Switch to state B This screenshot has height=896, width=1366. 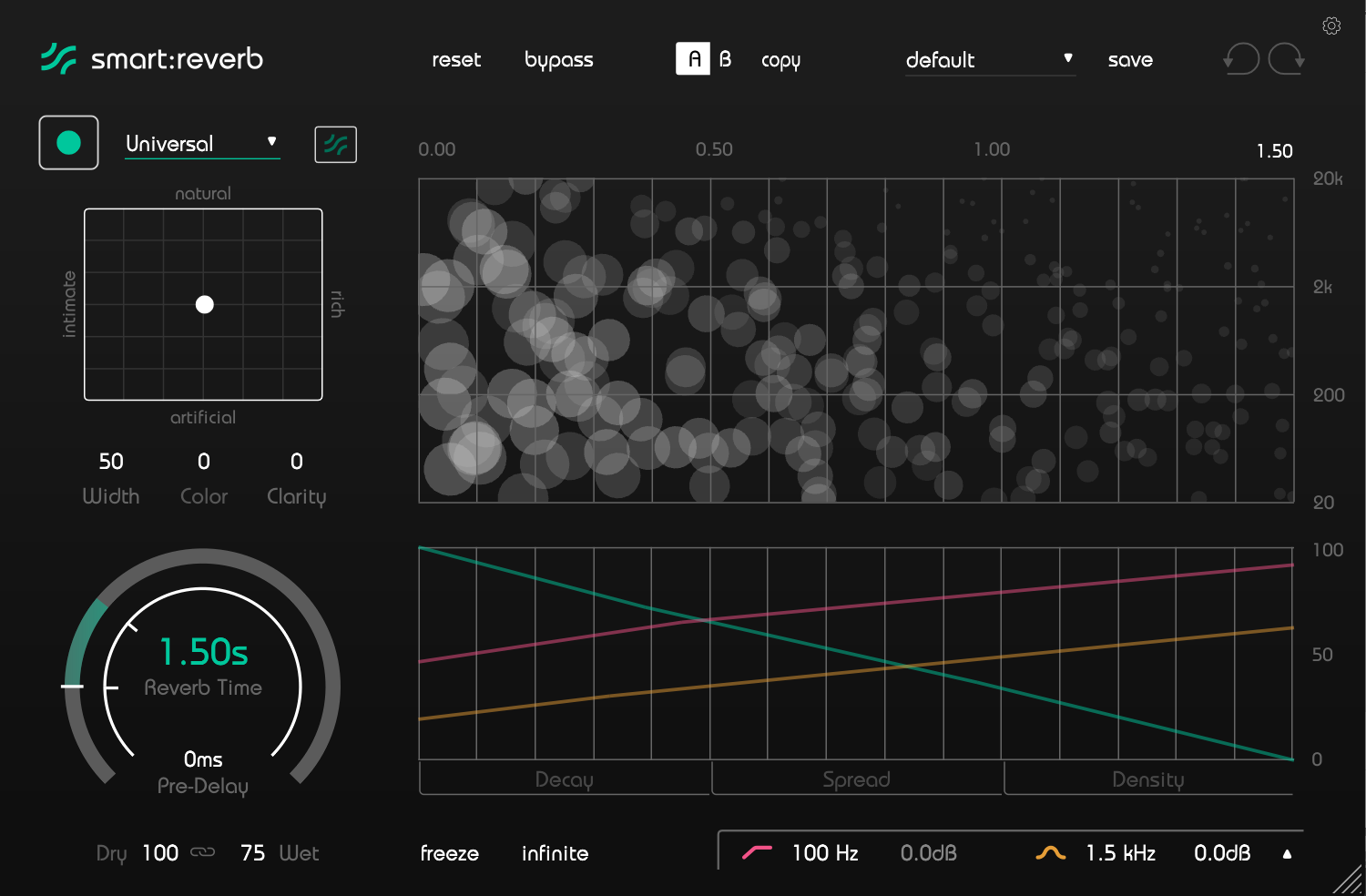click(725, 59)
